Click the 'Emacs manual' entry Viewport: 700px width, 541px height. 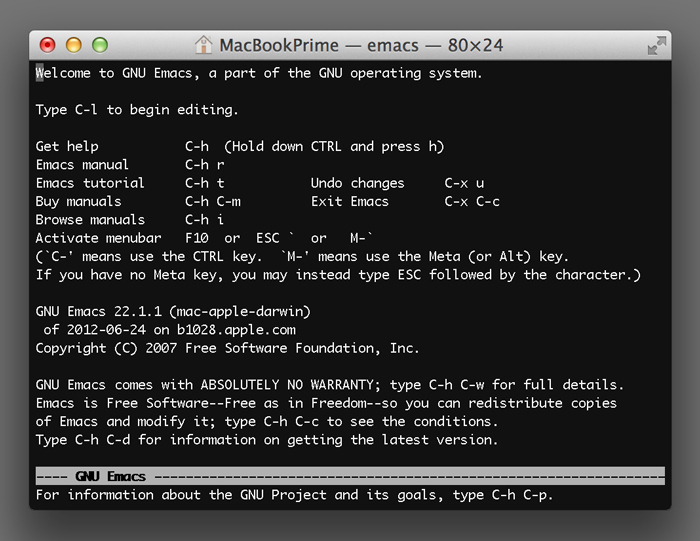[82, 165]
